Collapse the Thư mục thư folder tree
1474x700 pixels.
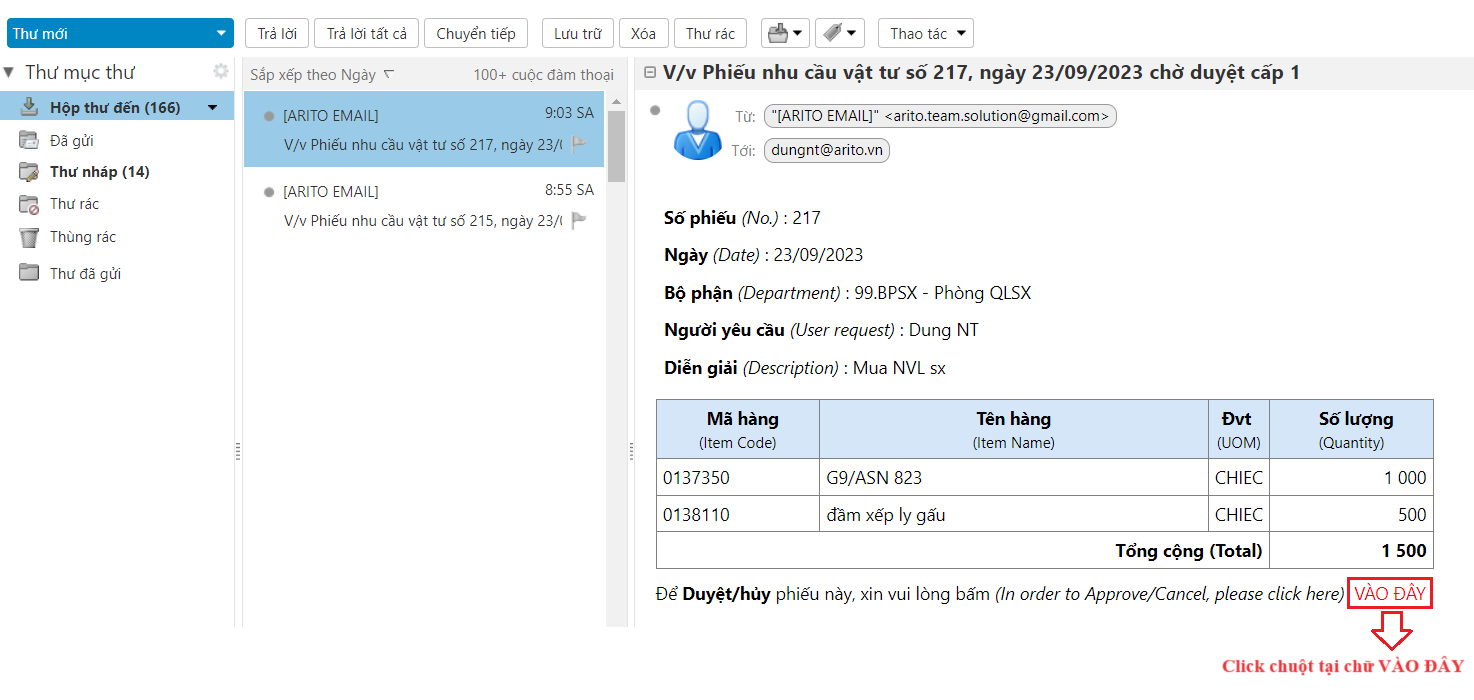point(9,73)
